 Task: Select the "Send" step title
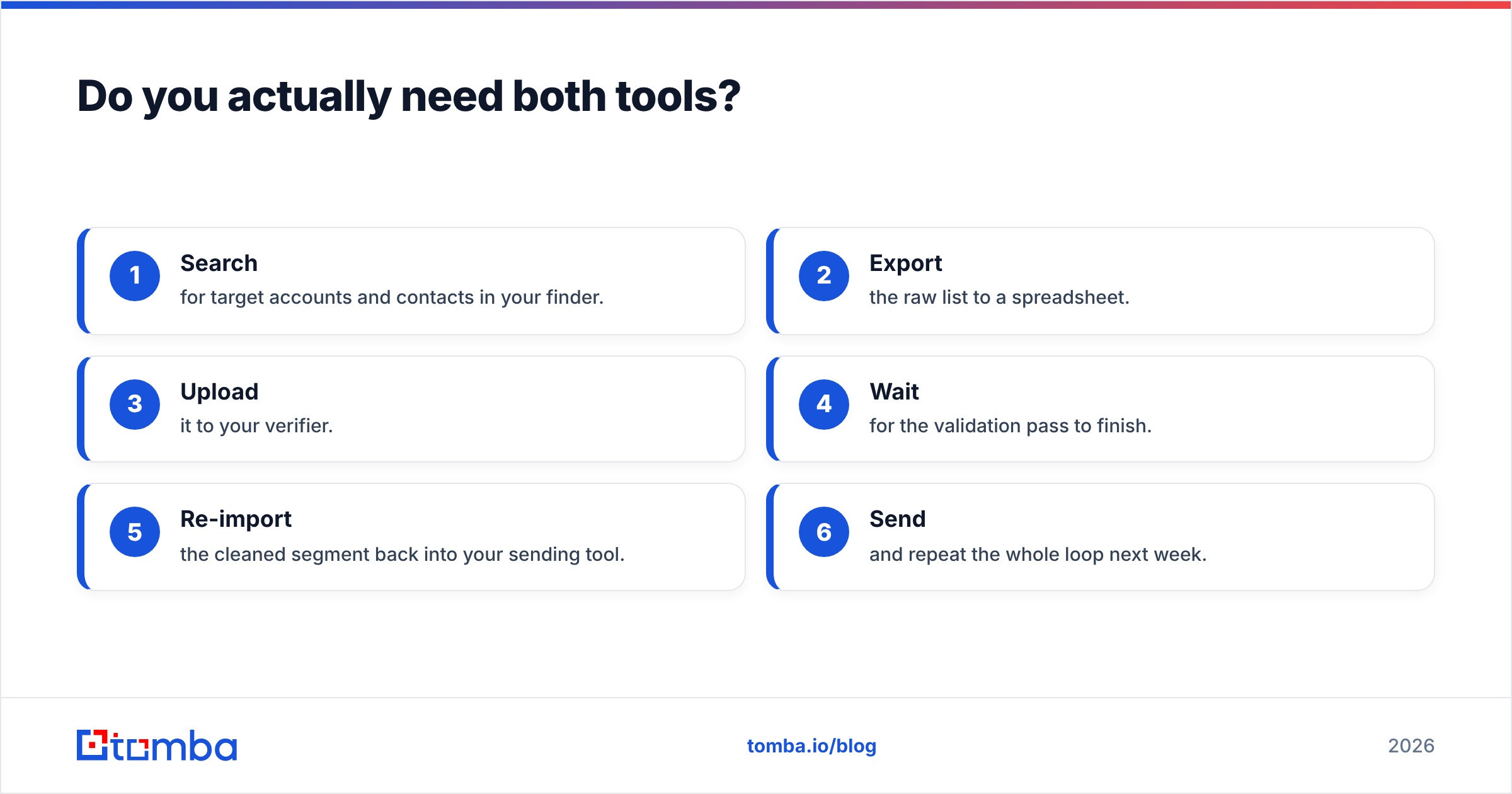[897, 519]
